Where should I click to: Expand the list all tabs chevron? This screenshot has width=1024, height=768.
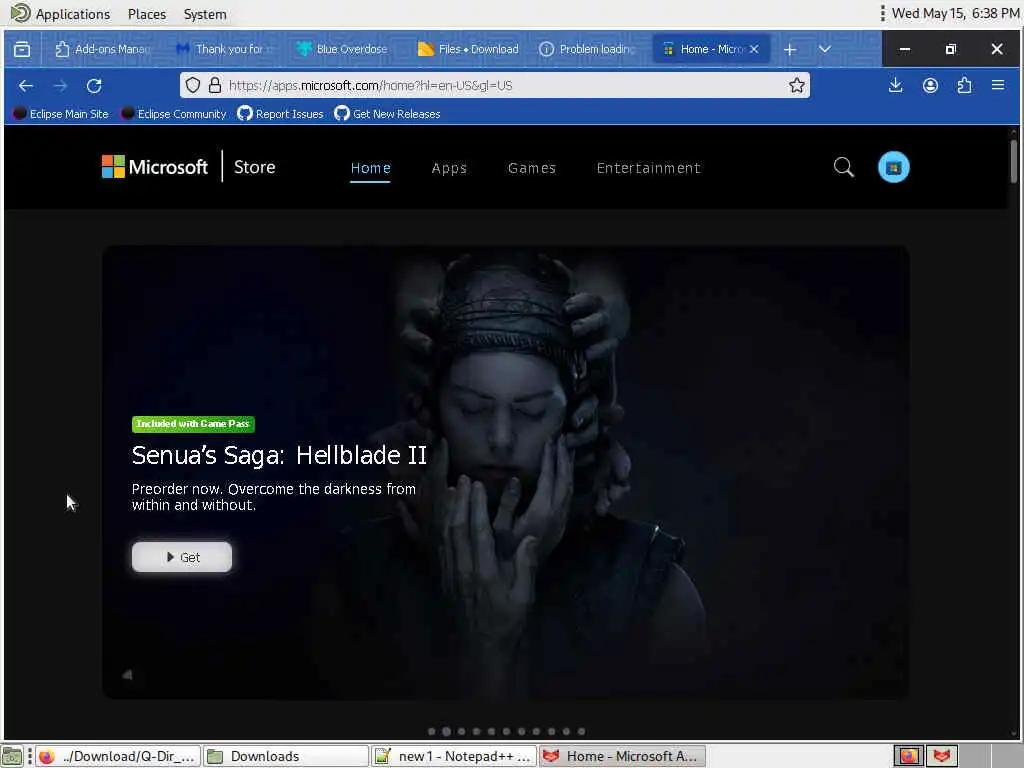(x=825, y=49)
